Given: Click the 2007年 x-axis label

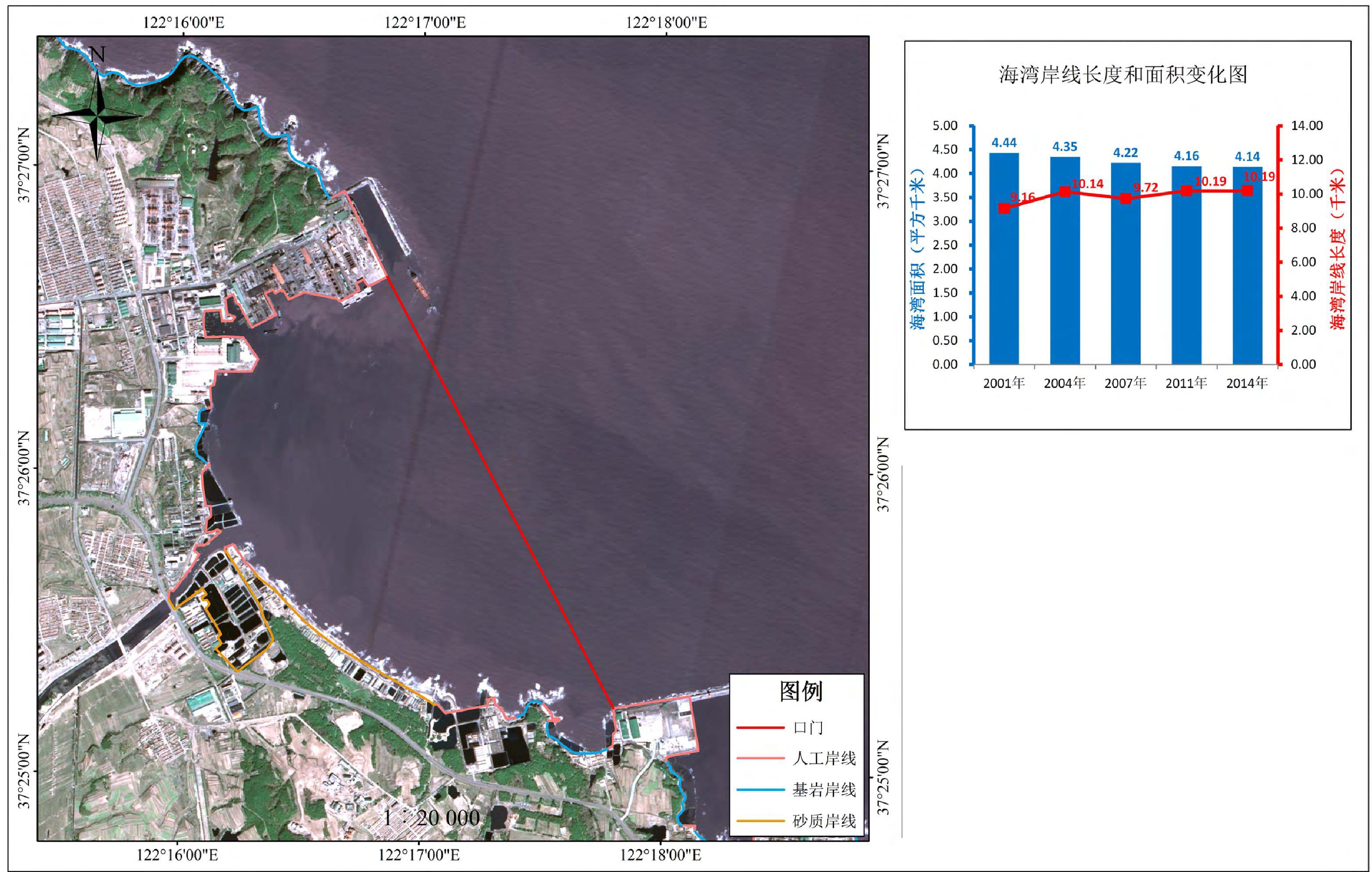Looking at the screenshot, I should (x=1126, y=383).
